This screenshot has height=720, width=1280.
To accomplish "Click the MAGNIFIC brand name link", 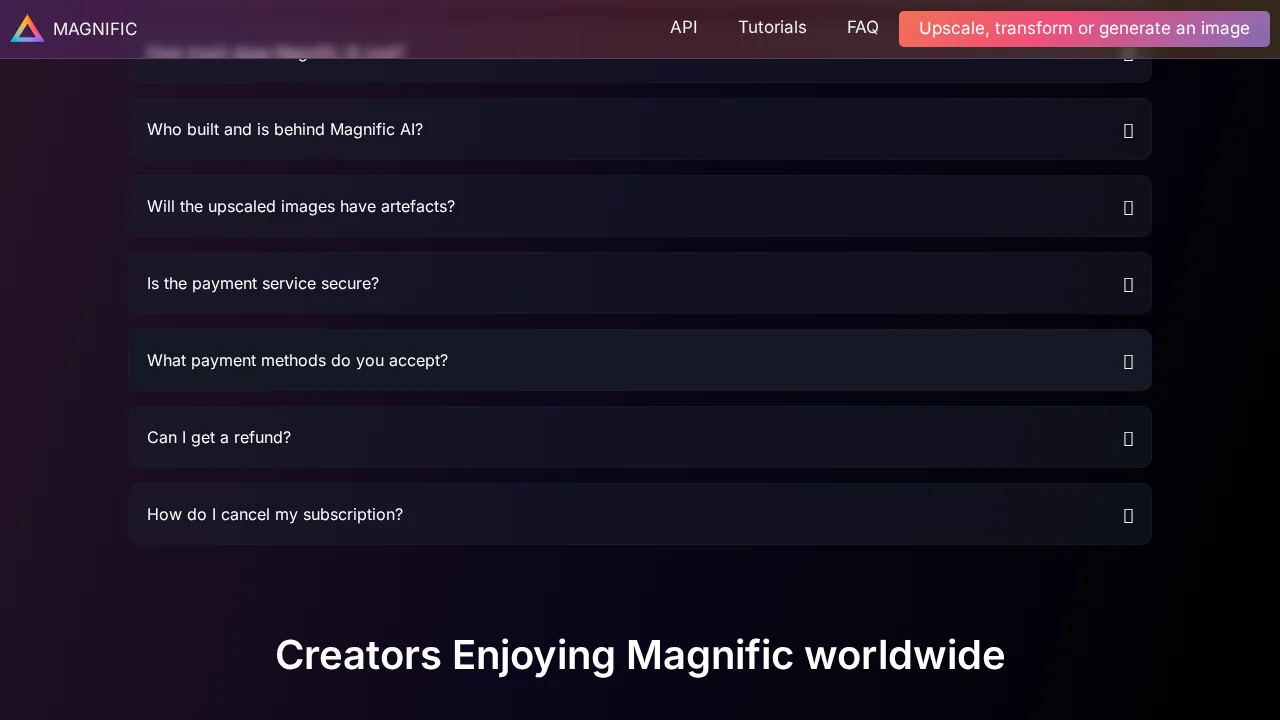I will tap(95, 28).
